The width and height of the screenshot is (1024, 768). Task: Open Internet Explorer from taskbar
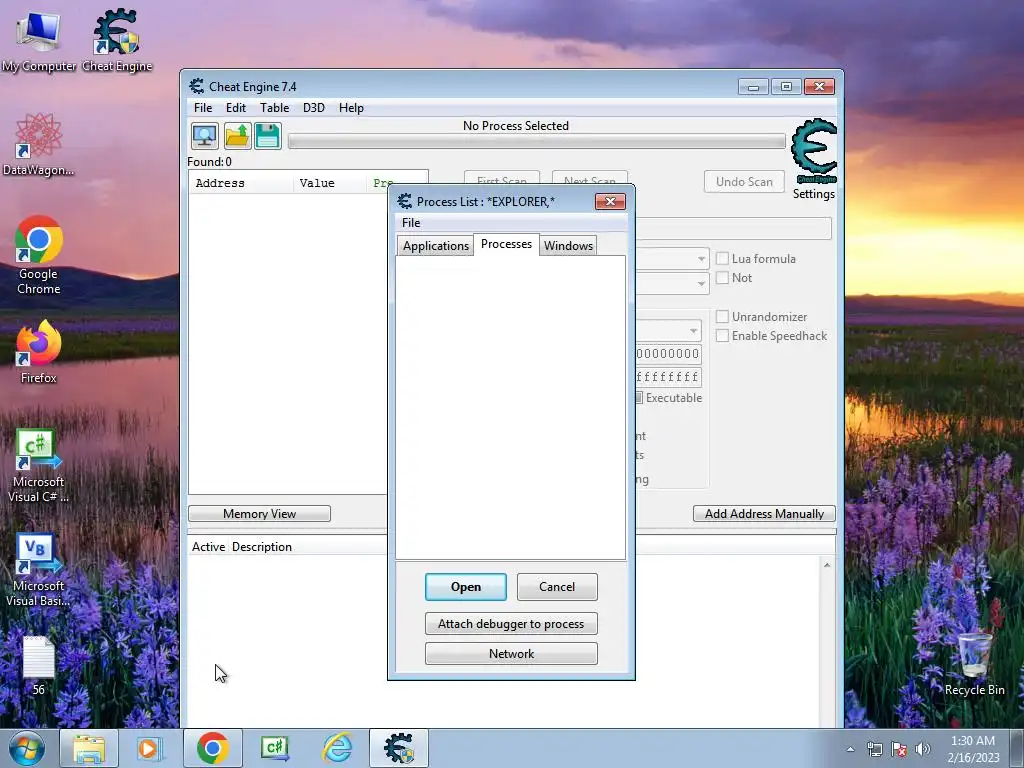(338, 748)
